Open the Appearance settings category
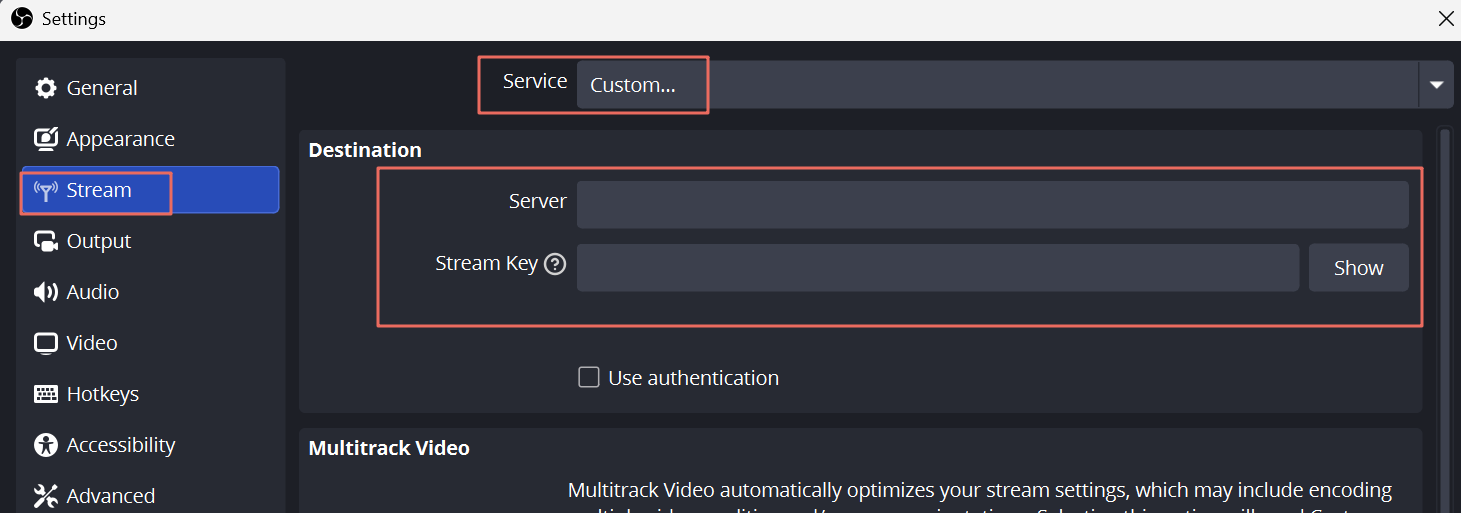This screenshot has width=1461, height=513. [x=150, y=139]
